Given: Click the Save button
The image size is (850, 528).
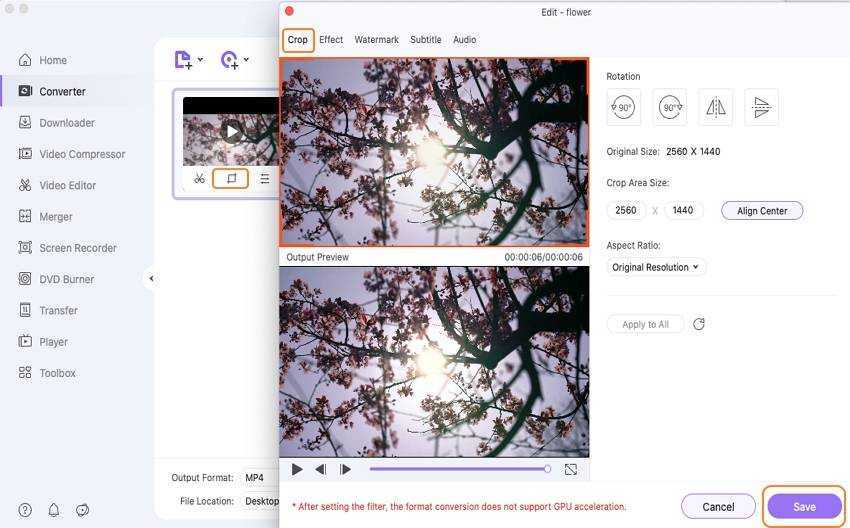Looking at the screenshot, I should click(x=804, y=507).
